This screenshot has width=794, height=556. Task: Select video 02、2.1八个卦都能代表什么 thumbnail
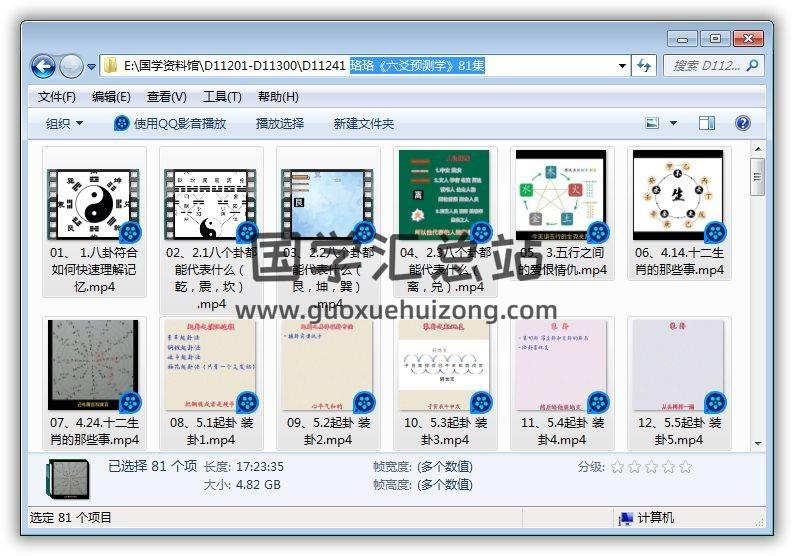tap(210, 204)
